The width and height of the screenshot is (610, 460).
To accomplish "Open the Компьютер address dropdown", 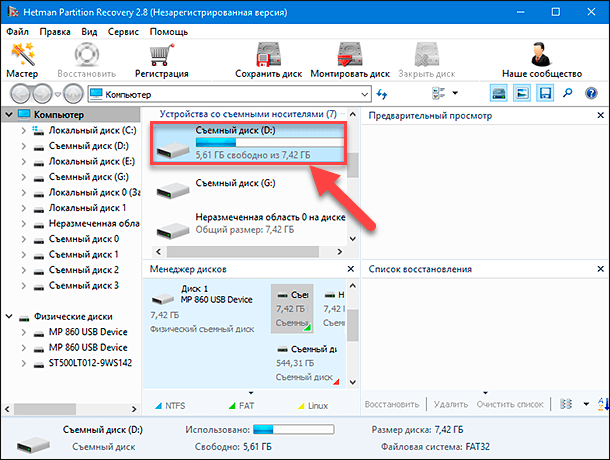I will [364, 95].
